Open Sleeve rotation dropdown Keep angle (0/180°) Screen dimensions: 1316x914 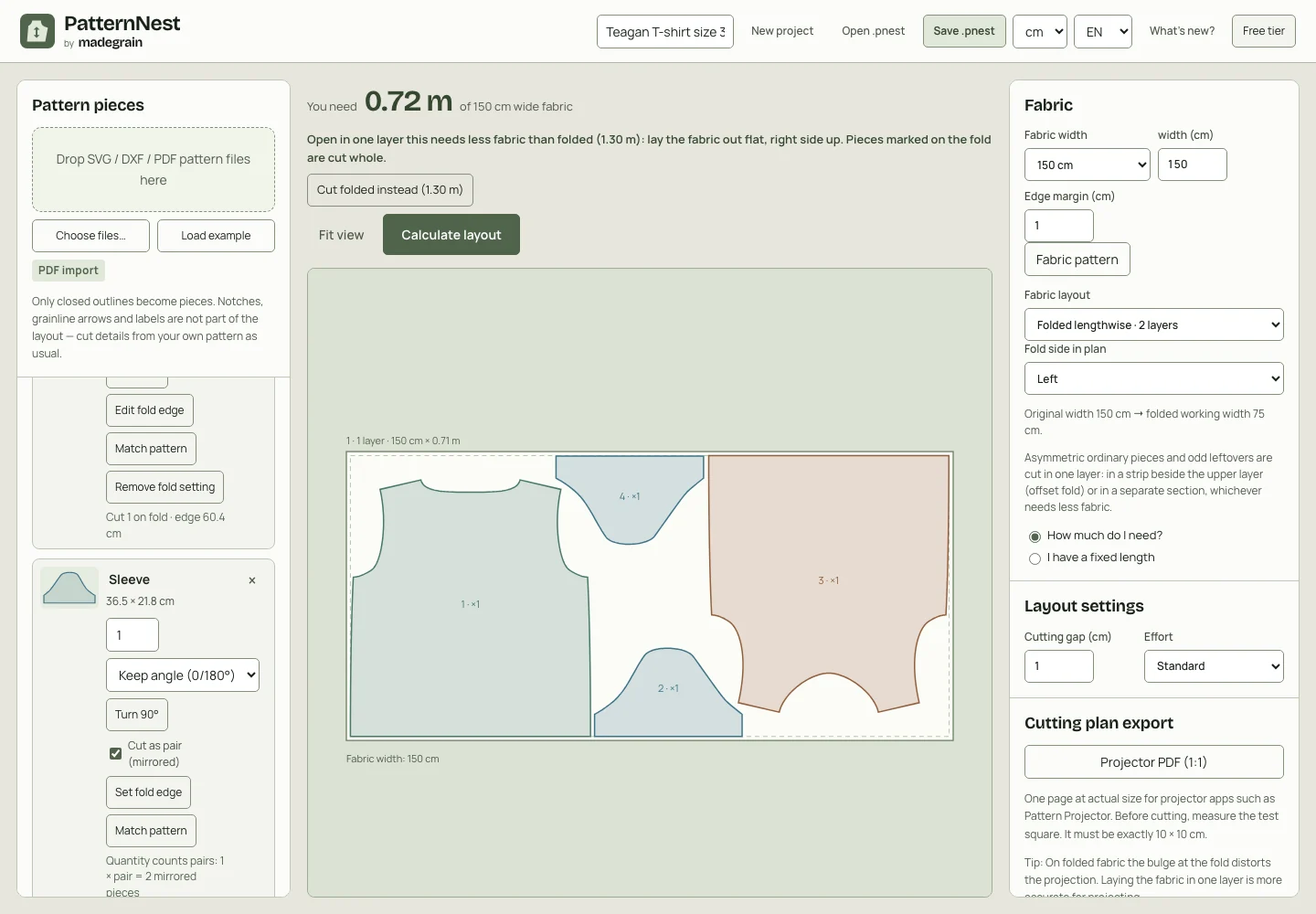coord(183,675)
